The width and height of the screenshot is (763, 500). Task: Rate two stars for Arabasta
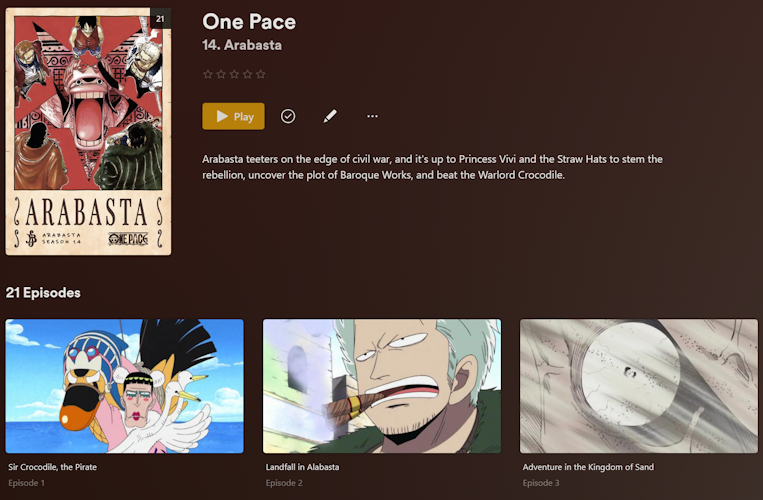221,74
